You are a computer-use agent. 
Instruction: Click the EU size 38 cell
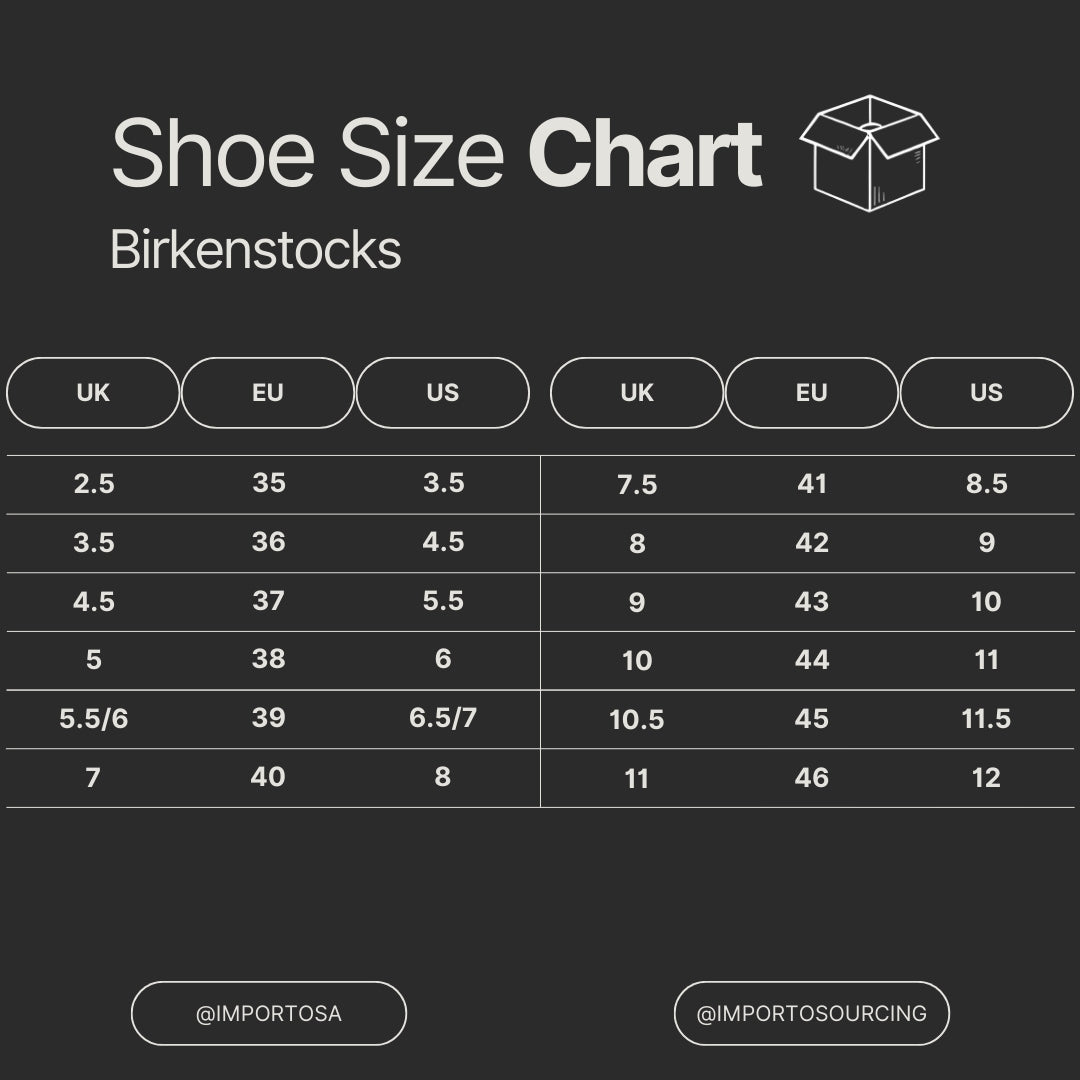point(269,659)
